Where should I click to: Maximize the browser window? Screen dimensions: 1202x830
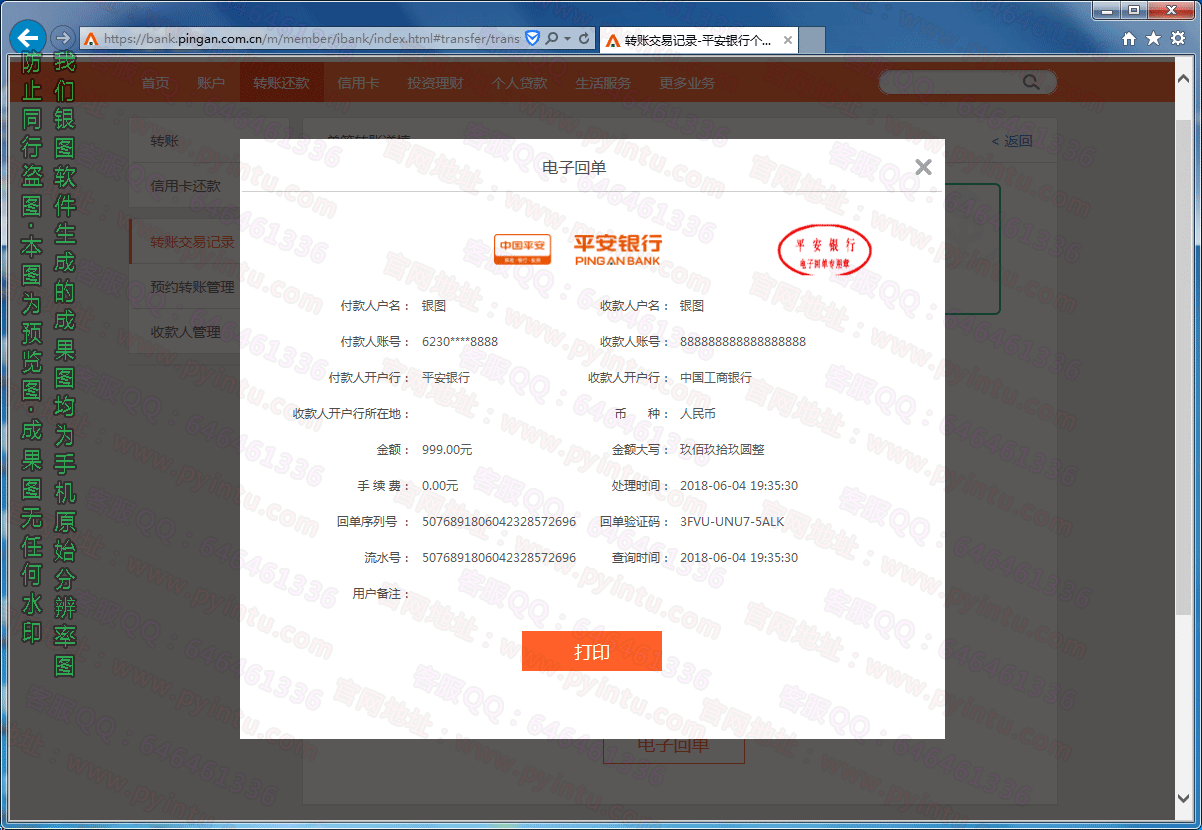click(1133, 10)
